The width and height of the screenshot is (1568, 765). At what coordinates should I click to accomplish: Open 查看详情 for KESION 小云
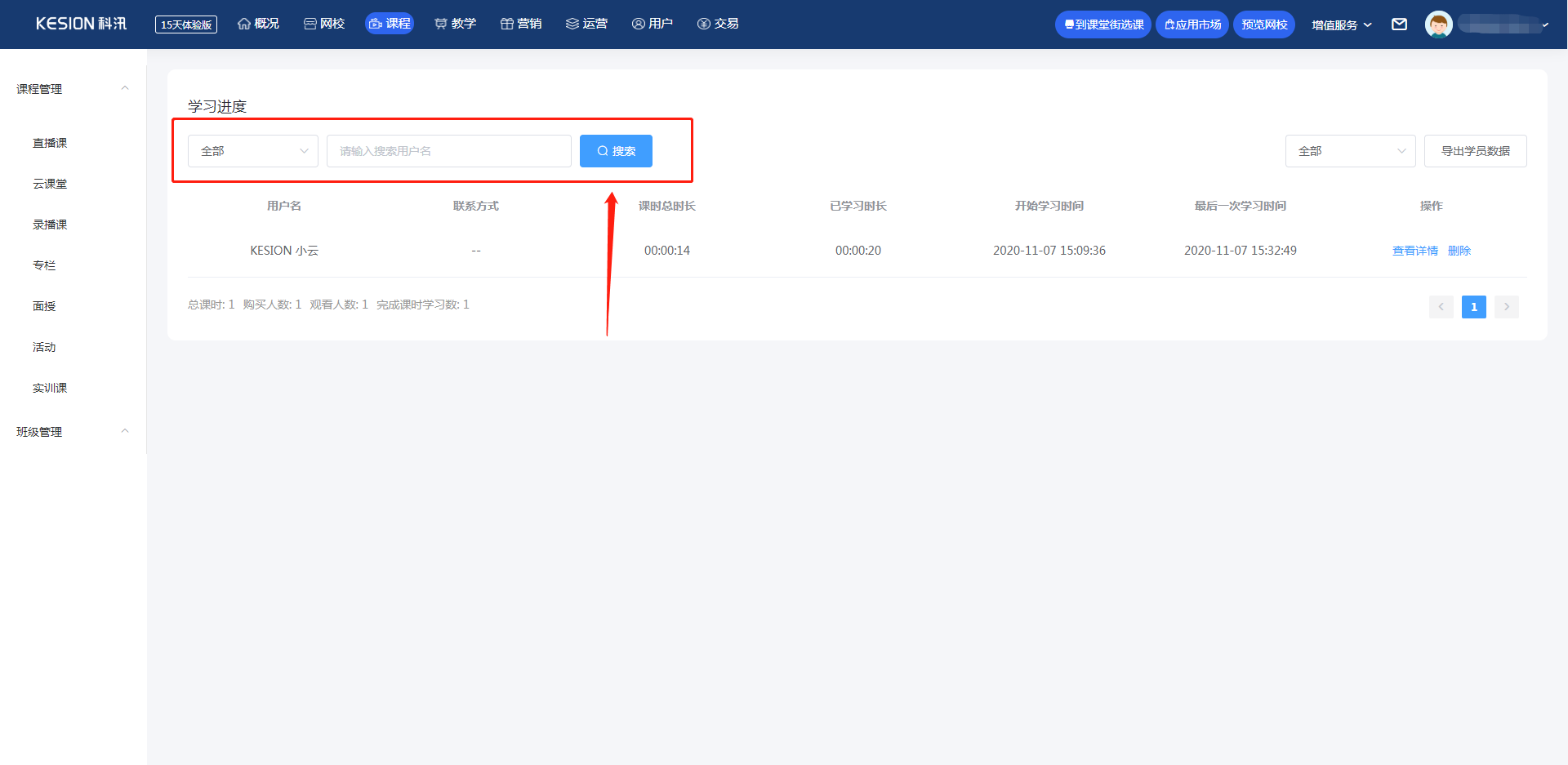(1414, 251)
